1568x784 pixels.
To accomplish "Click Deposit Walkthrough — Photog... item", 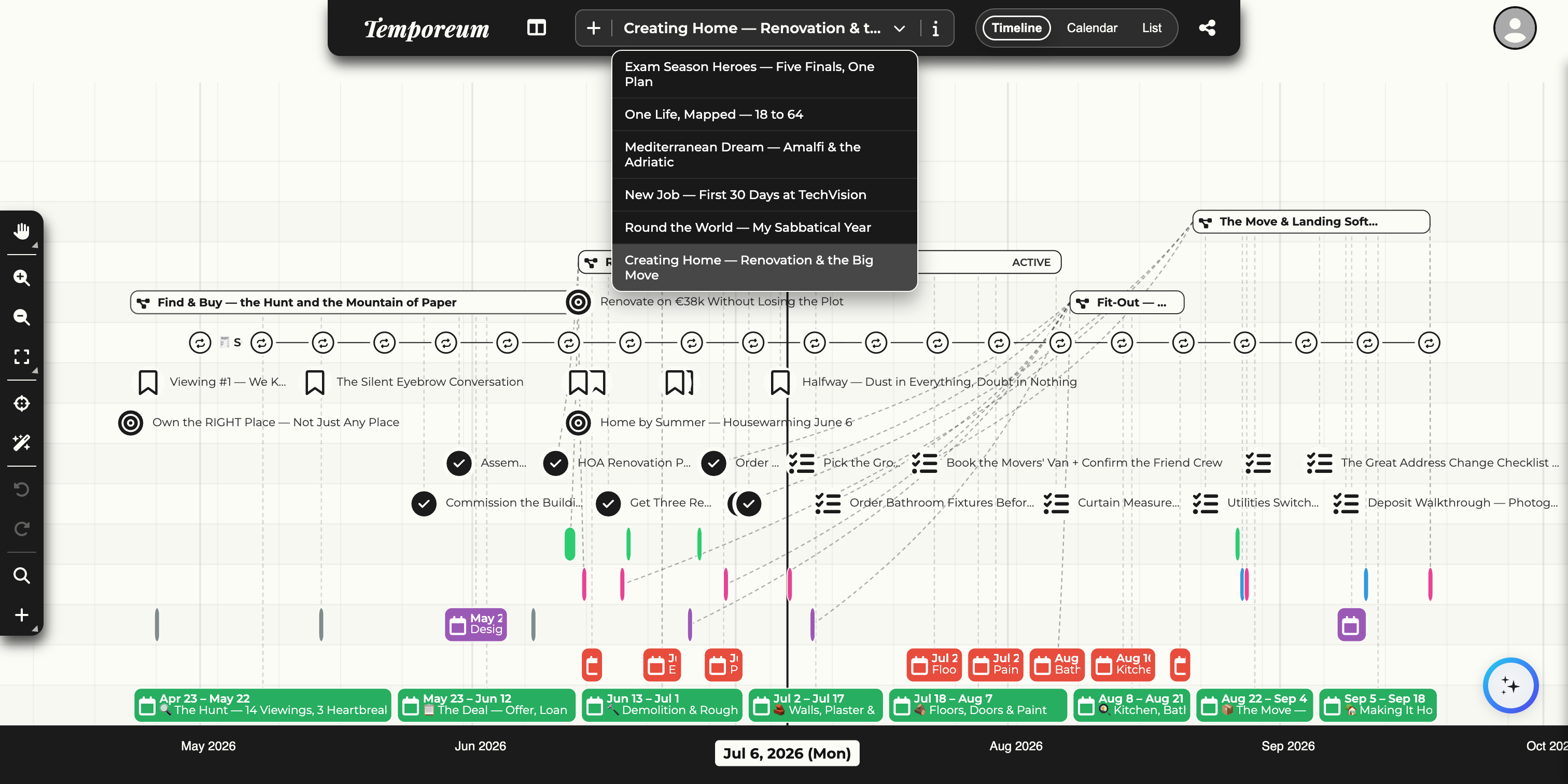I will (x=1462, y=503).
